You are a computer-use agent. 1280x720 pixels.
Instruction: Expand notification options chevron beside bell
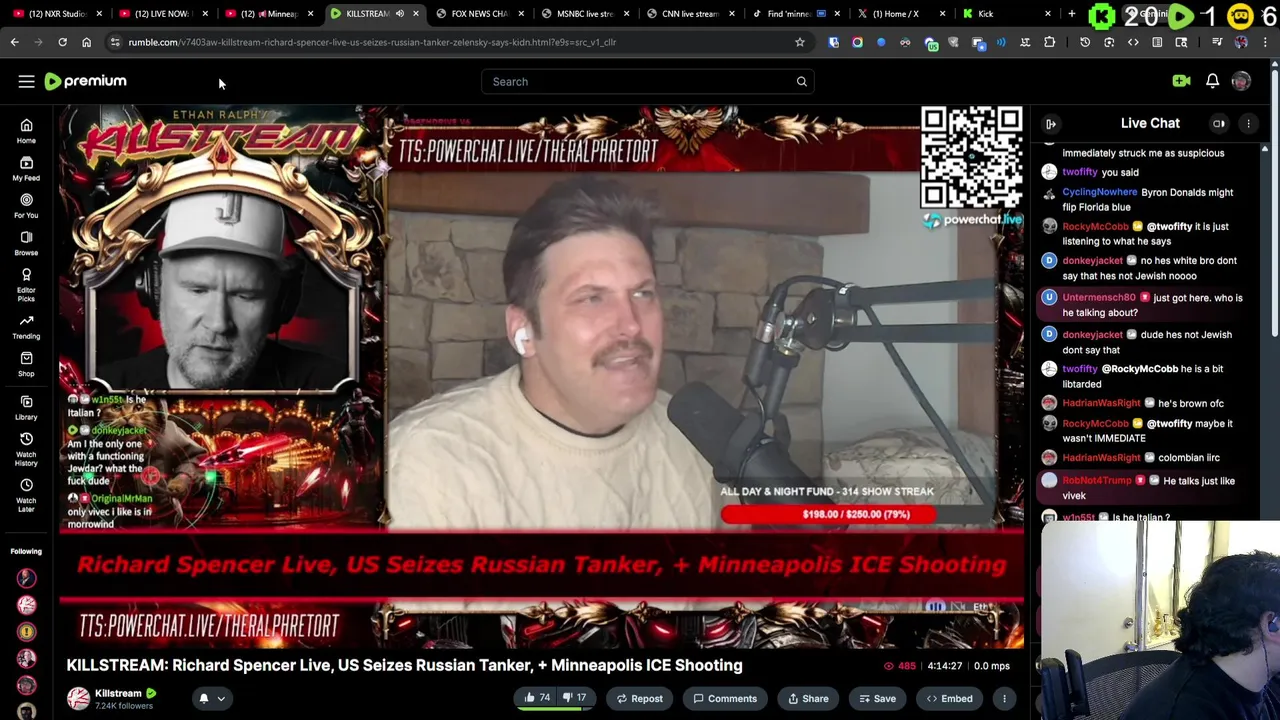pos(221,699)
